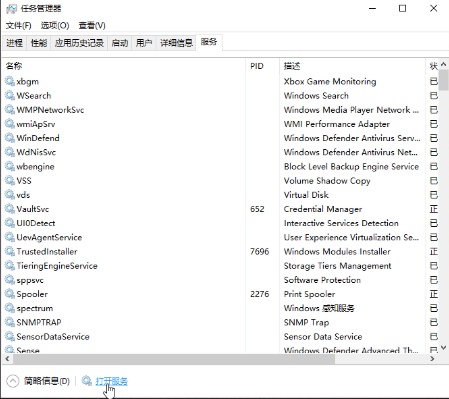Viewport: 449px width, 399px height.
Task: Click the SNMPTRAP service gear icon
Action: [10, 322]
